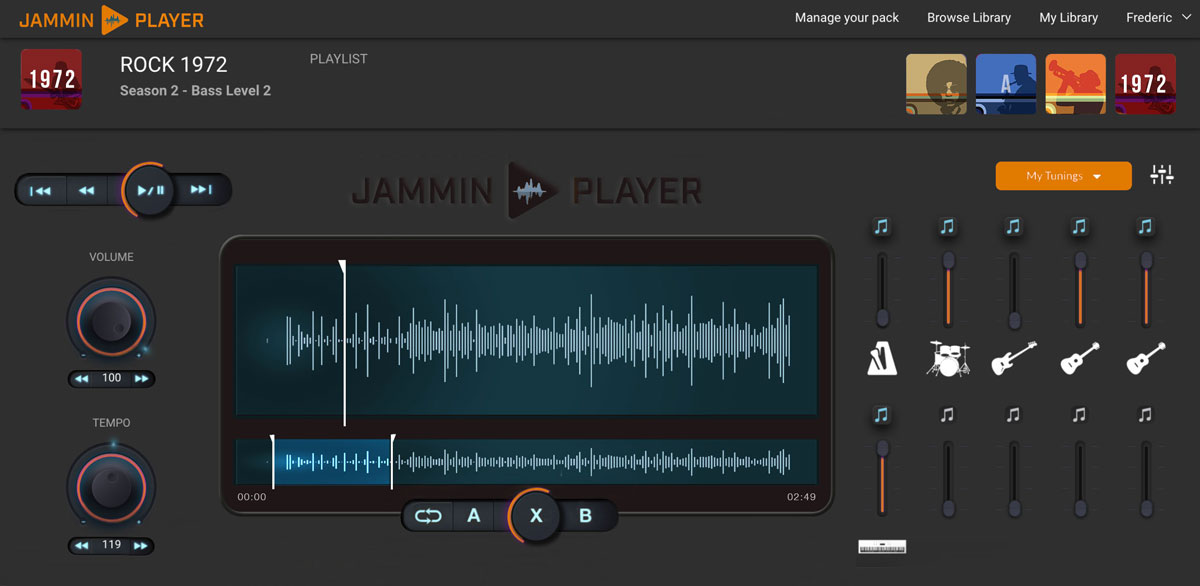1200x586 pixels.
Task: Select the orange trumpet playlist thumbnail
Action: click(x=1076, y=84)
